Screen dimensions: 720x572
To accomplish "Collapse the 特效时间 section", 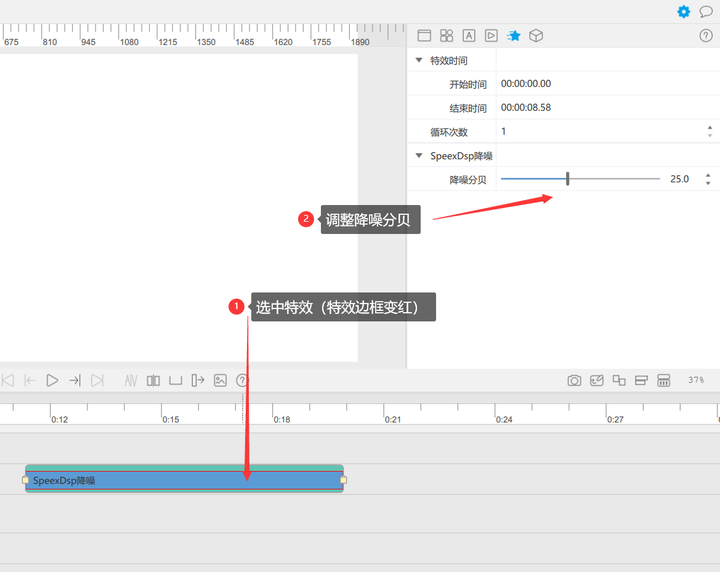I will click(x=419, y=60).
